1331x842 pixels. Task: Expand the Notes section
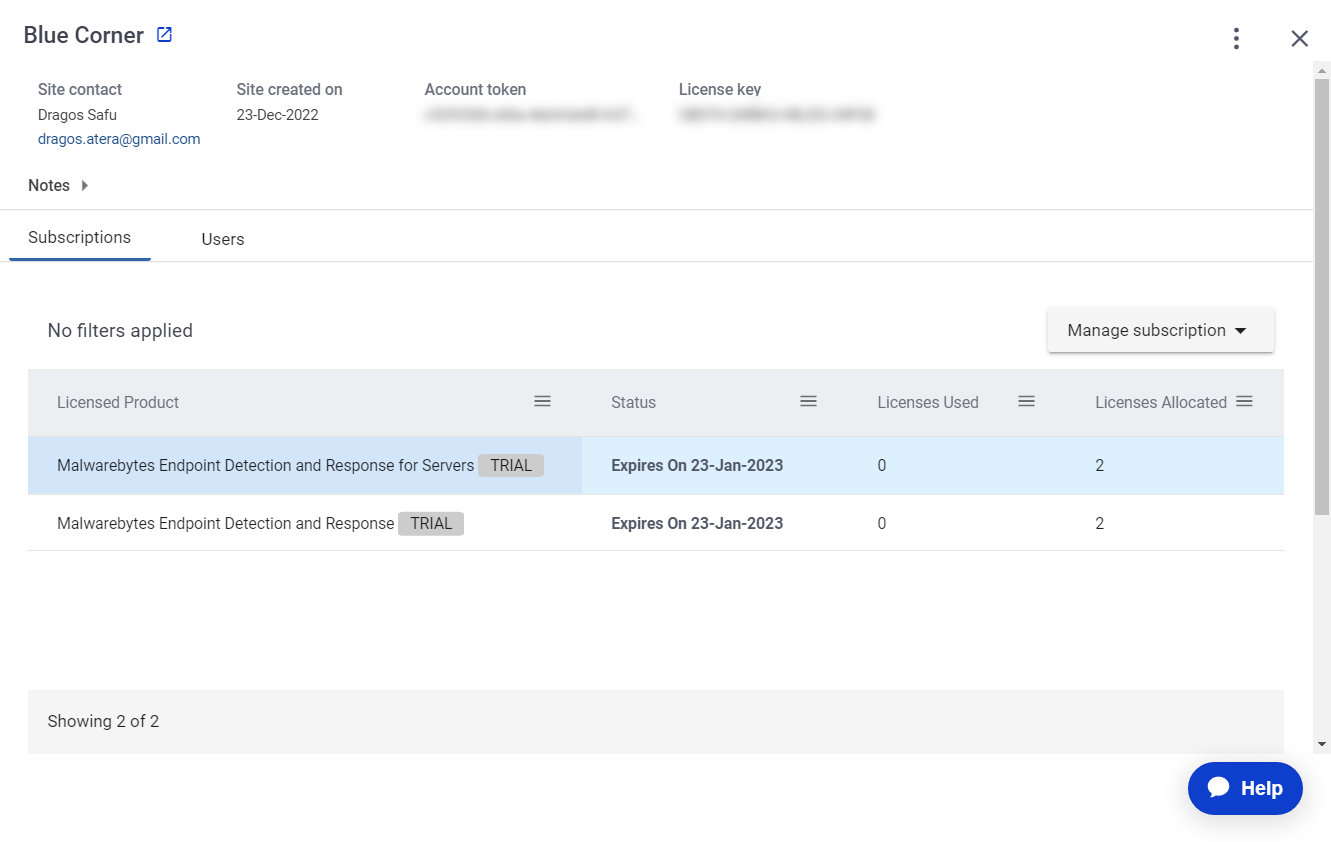click(58, 185)
